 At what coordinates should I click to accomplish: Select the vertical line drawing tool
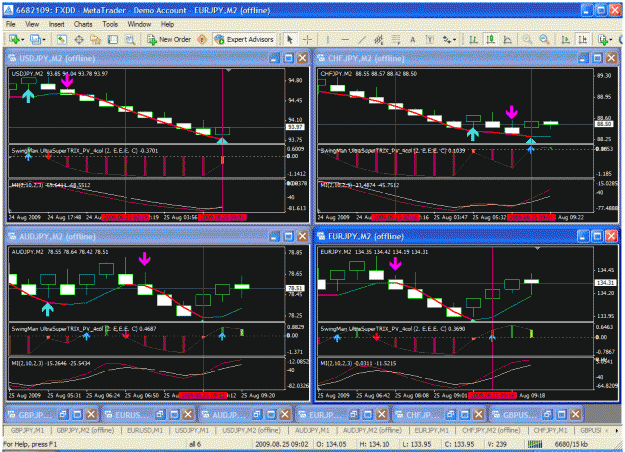328,39
